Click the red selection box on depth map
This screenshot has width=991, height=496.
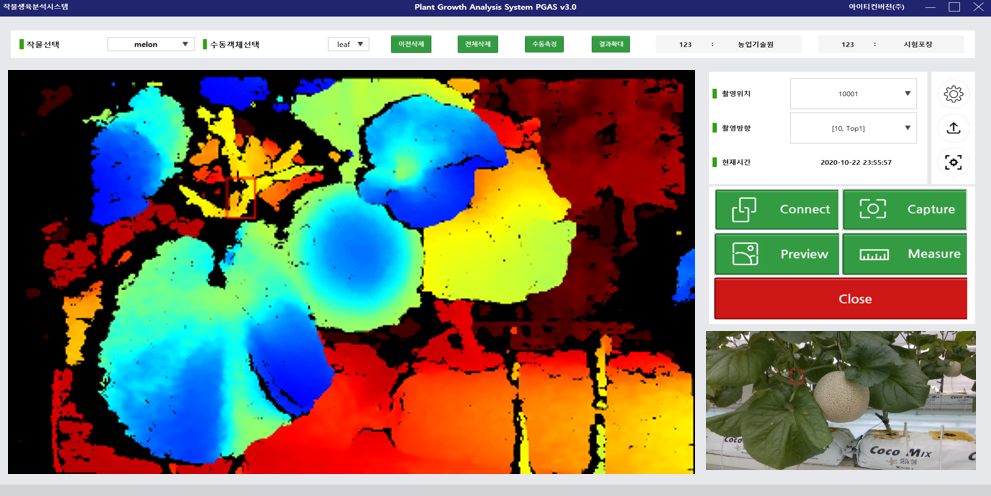pos(241,197)
